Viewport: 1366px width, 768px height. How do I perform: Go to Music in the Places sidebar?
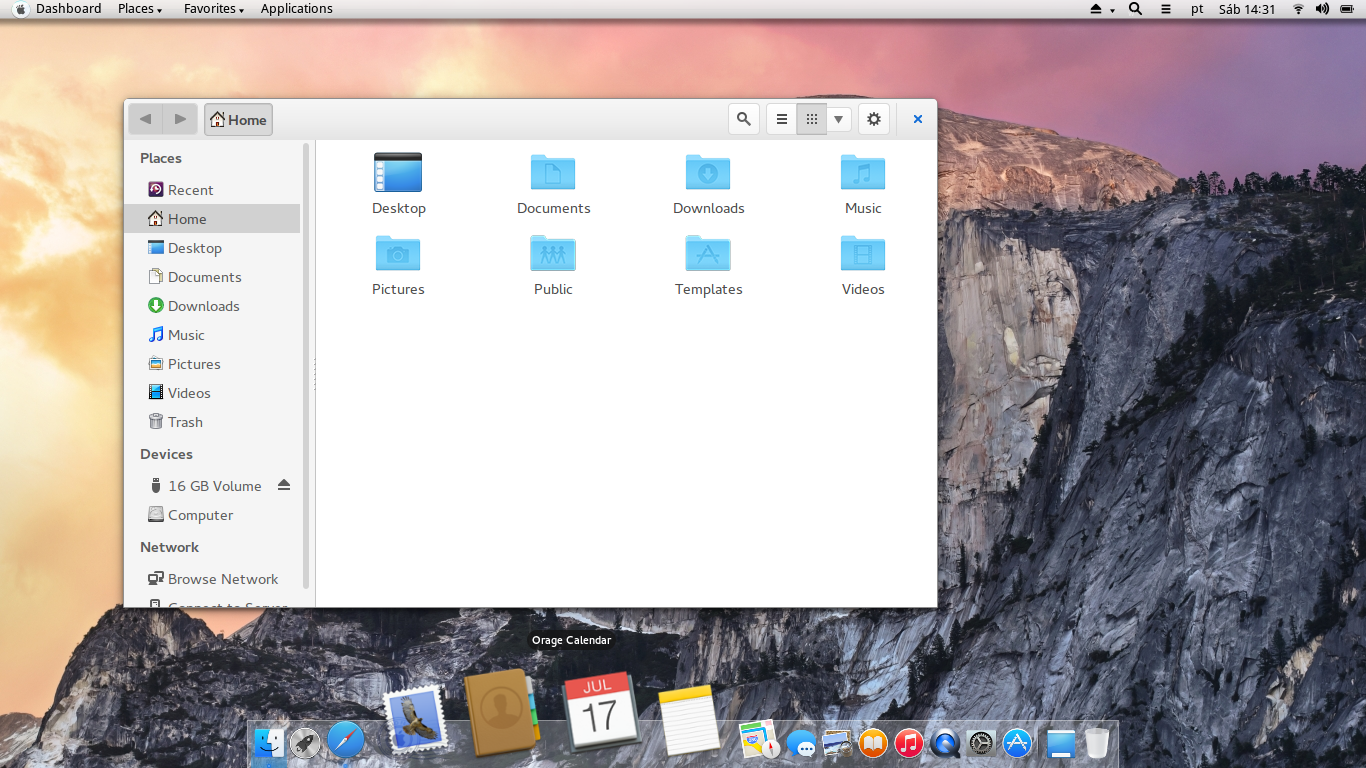coord(212,335)
